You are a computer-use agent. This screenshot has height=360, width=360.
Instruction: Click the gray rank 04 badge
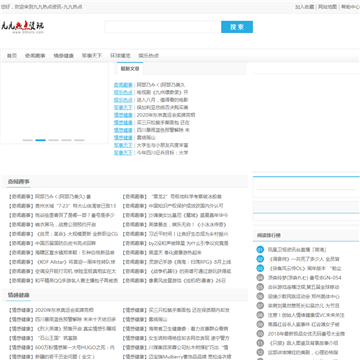[260, 277]
